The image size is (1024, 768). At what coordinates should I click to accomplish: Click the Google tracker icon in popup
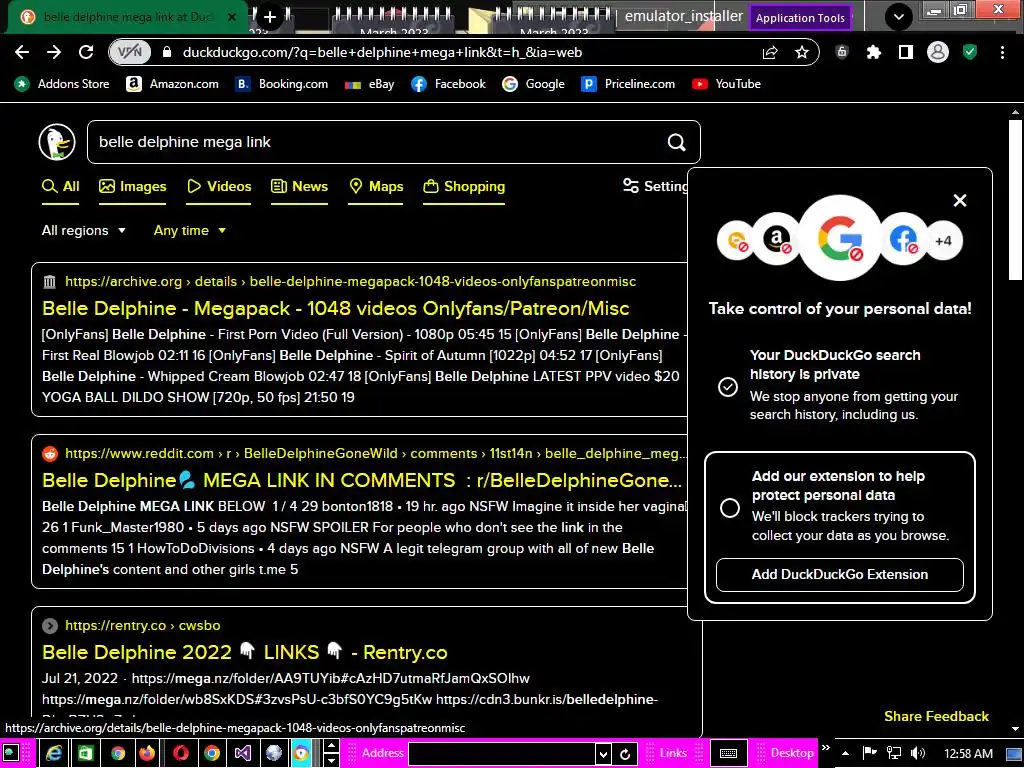click(840, 238)
